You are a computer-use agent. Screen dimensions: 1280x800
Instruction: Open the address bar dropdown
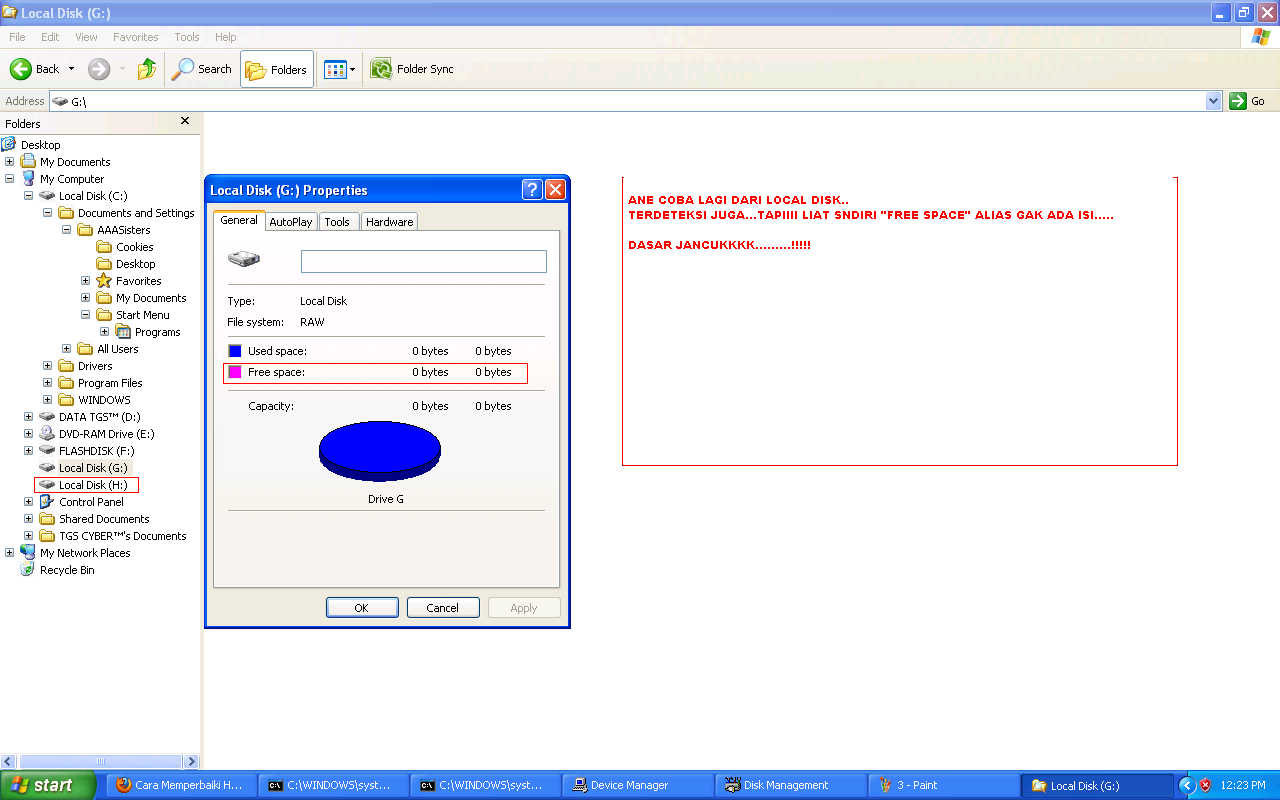pos(1212,100)
